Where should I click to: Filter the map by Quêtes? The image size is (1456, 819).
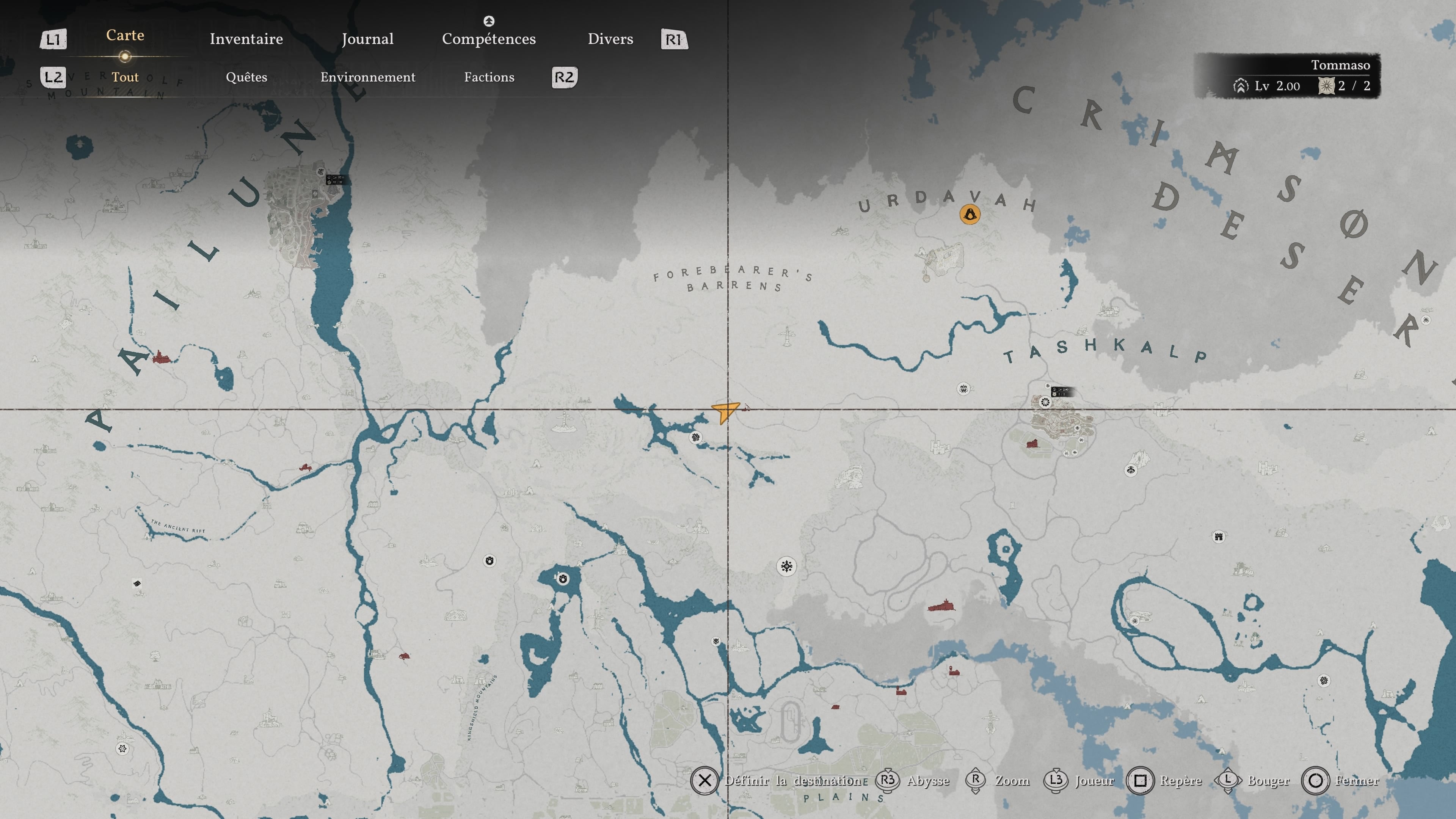(246, 77)
